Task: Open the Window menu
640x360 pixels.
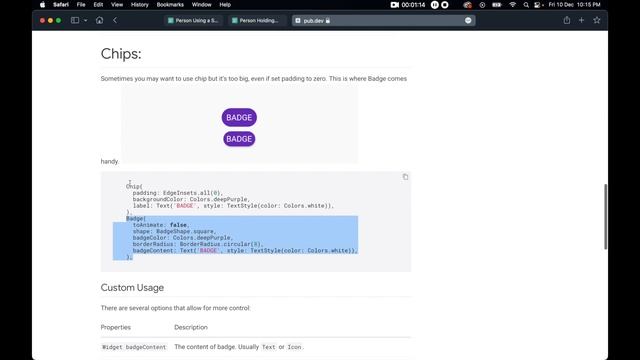Action: click(x=202, y=5)
